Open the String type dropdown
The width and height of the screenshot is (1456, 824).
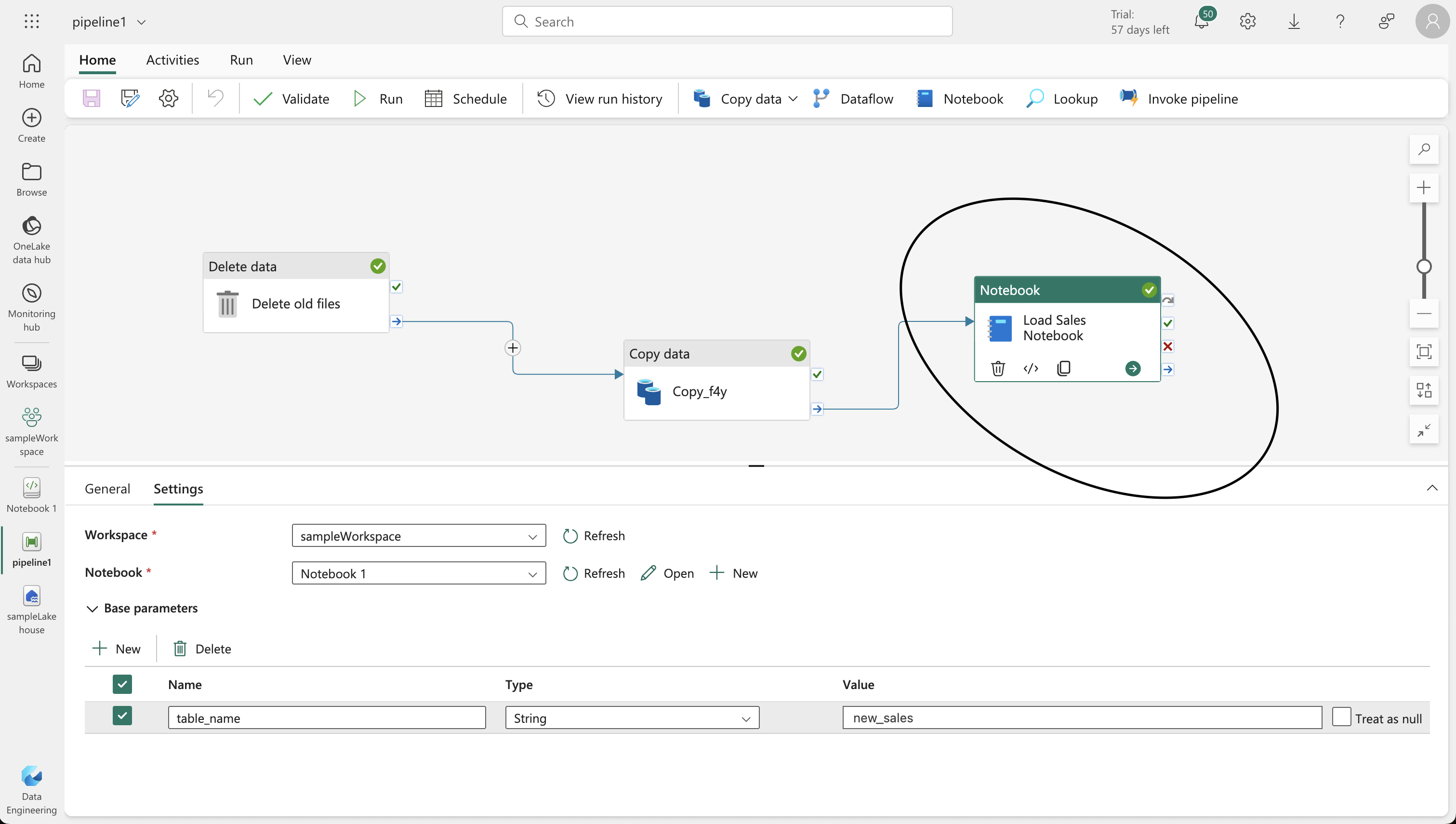(x=632, y=718)
